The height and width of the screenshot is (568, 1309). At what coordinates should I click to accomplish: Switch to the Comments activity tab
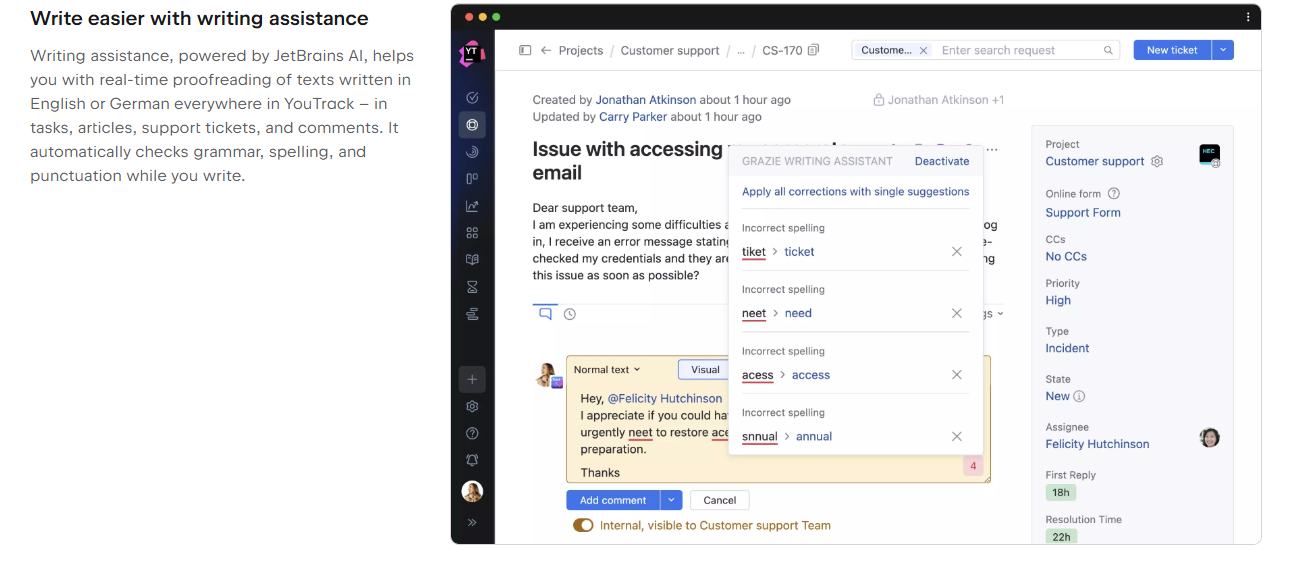545,313
